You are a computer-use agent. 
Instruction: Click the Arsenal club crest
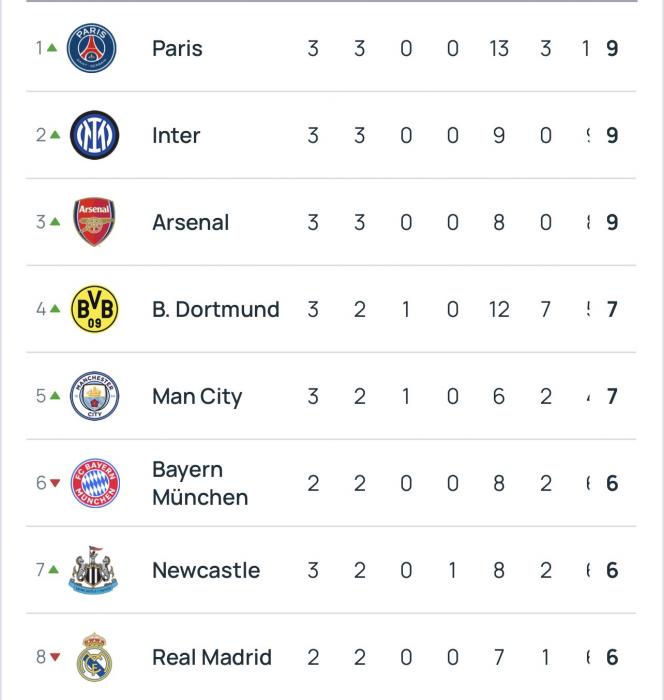click(94, 222)
